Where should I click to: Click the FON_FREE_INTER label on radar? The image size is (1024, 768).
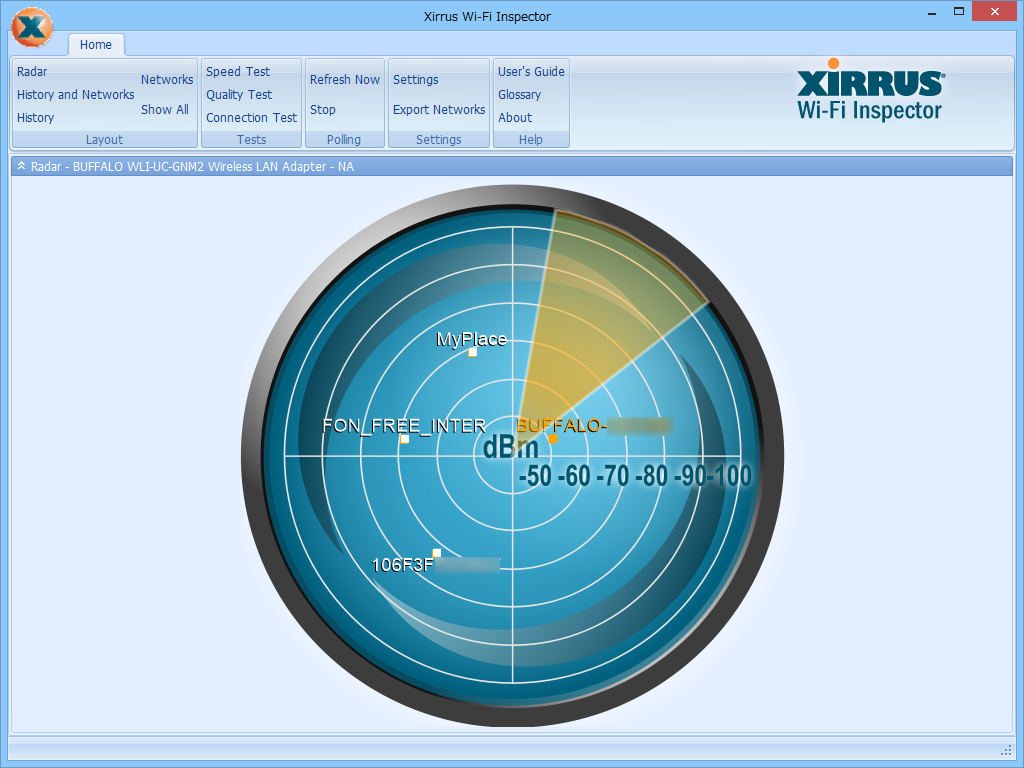[x=404, y=426]
